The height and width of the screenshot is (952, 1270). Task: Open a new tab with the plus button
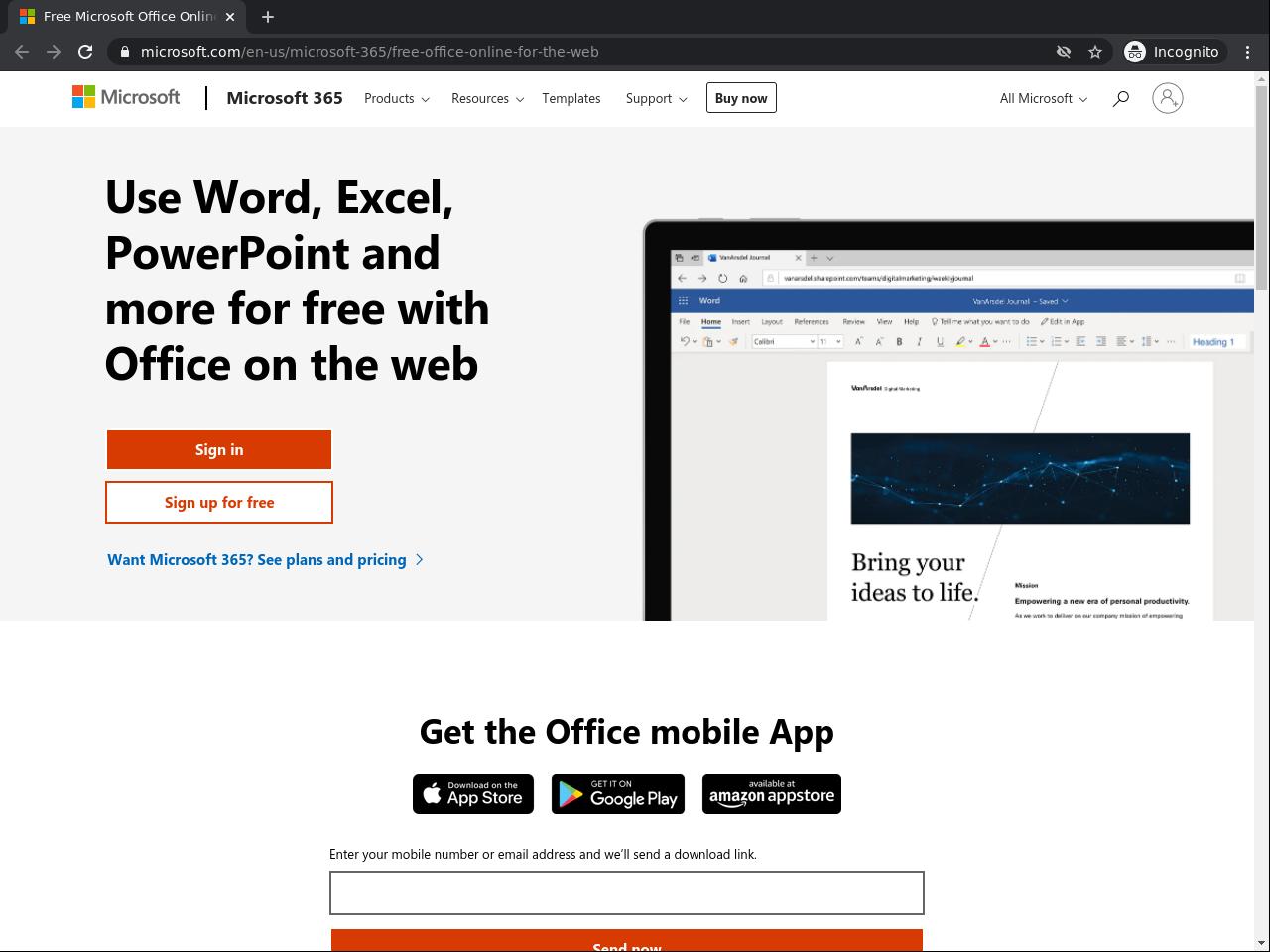tap(268, 17)
